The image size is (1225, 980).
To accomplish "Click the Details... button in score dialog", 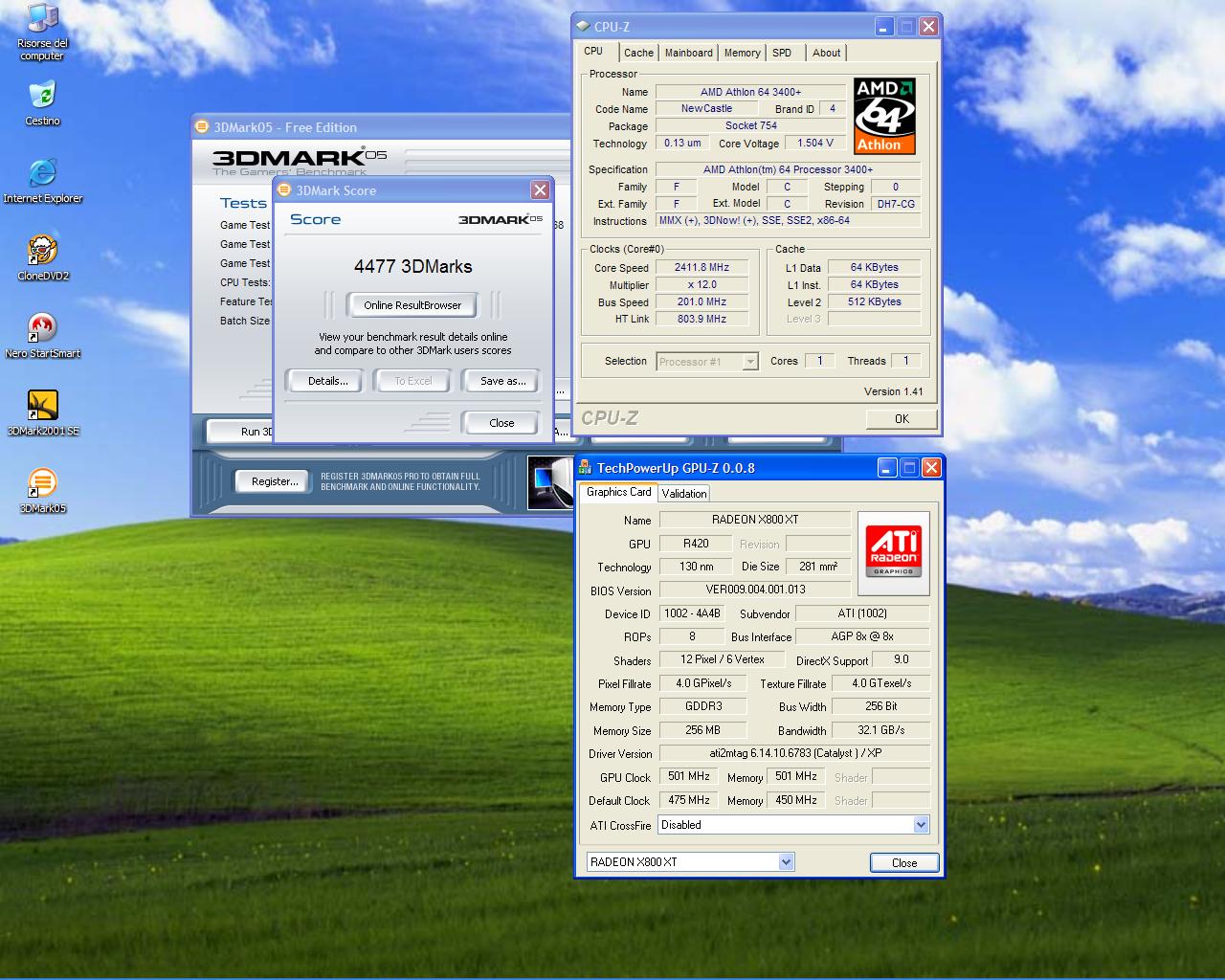I will point(328,381).
